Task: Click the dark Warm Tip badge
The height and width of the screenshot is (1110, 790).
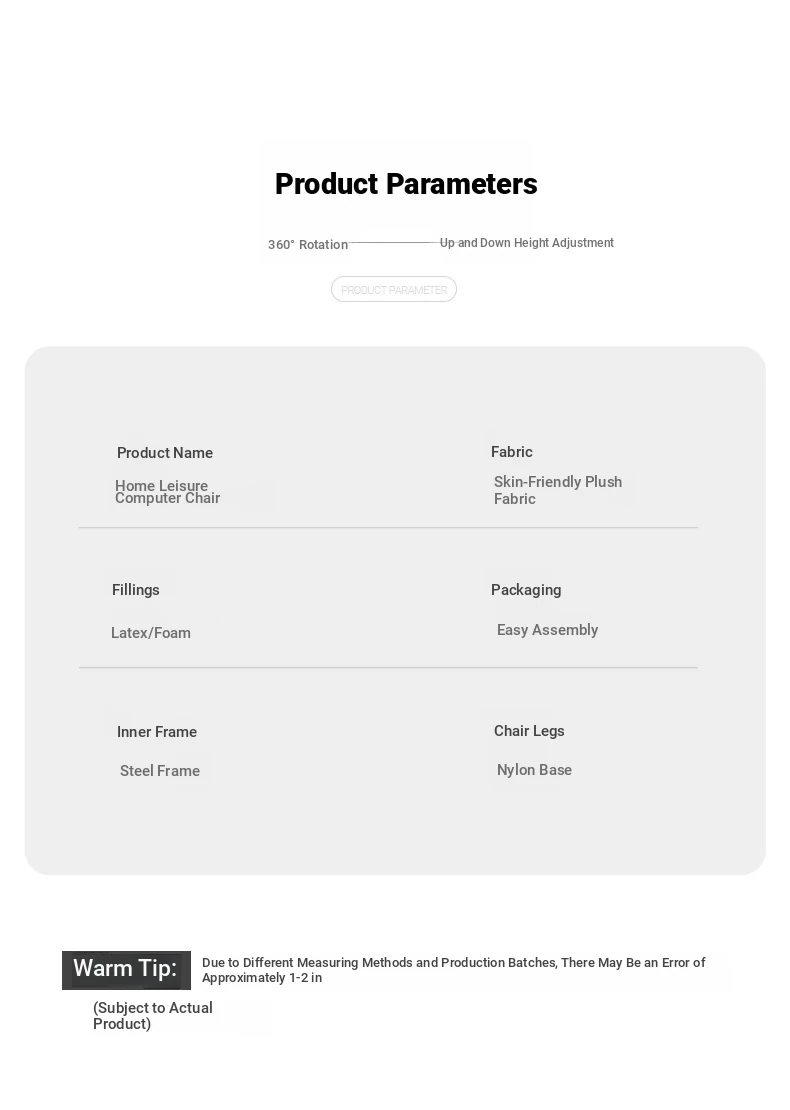Action: (x=127, y=970)
